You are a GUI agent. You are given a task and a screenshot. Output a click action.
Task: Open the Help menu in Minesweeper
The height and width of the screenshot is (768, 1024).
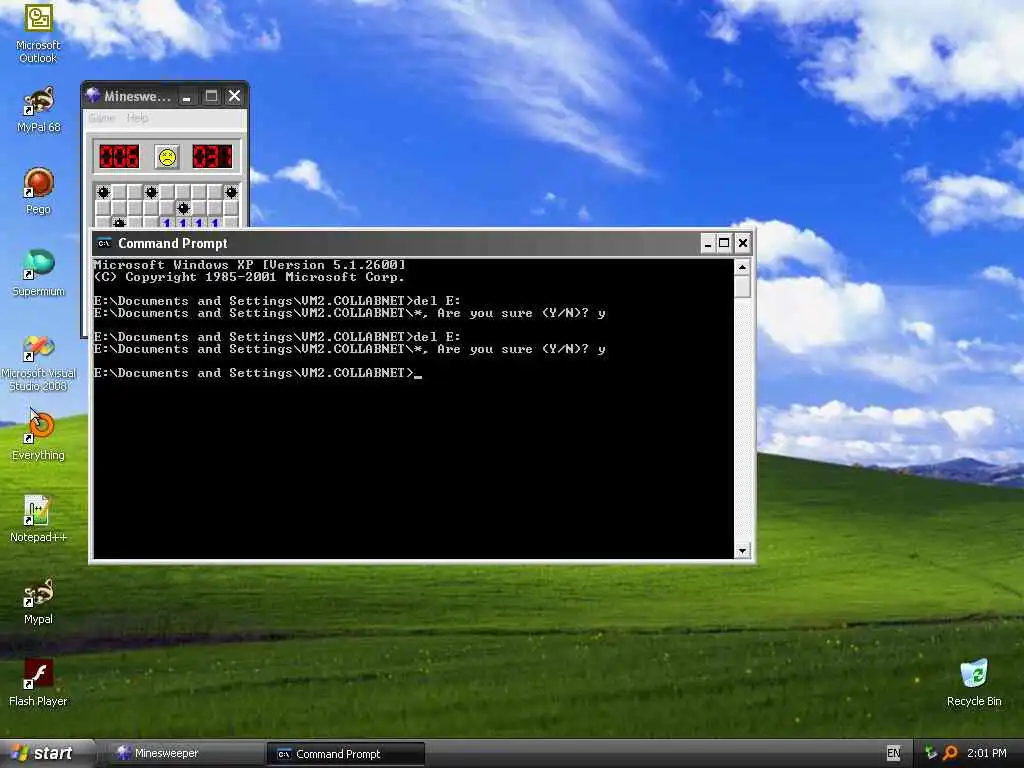click(x=138, y=118)
